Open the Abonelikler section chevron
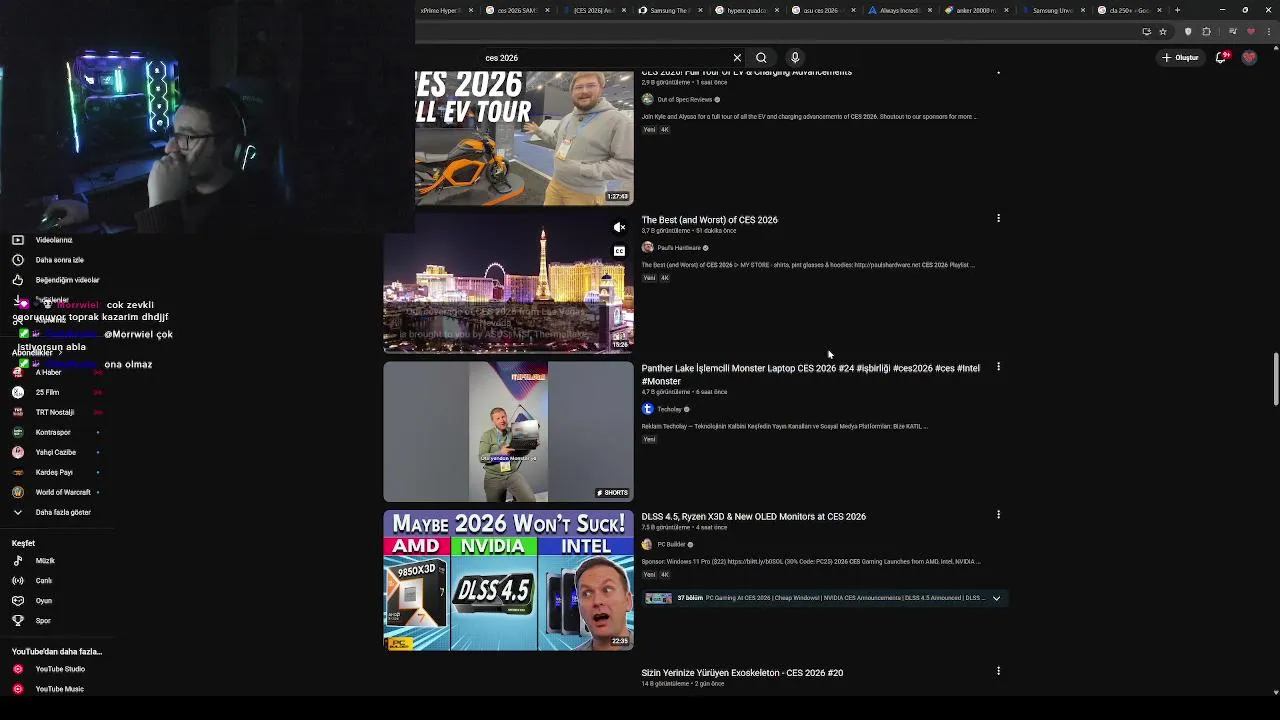 [62, 352]
